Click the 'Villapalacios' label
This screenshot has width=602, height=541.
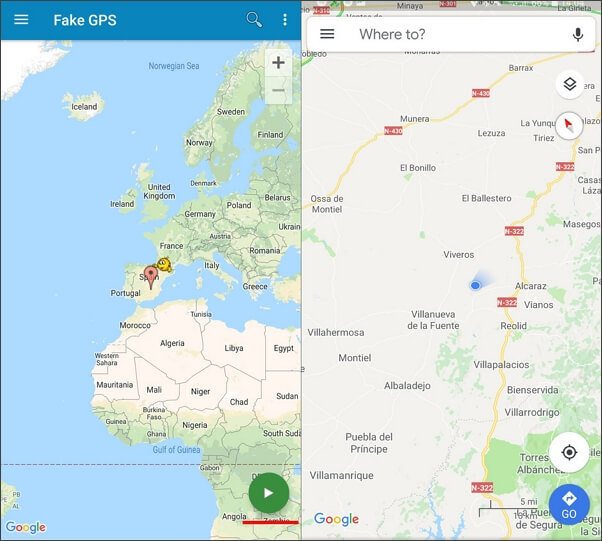[501, 365]
